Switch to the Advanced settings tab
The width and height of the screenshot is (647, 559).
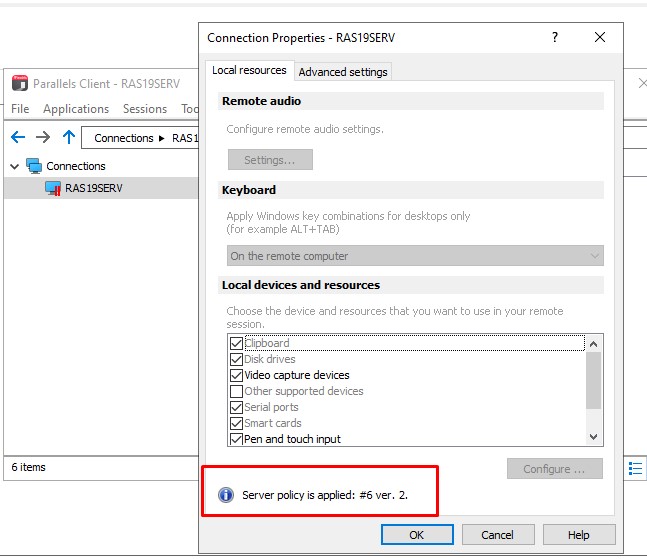pos(343,72)
